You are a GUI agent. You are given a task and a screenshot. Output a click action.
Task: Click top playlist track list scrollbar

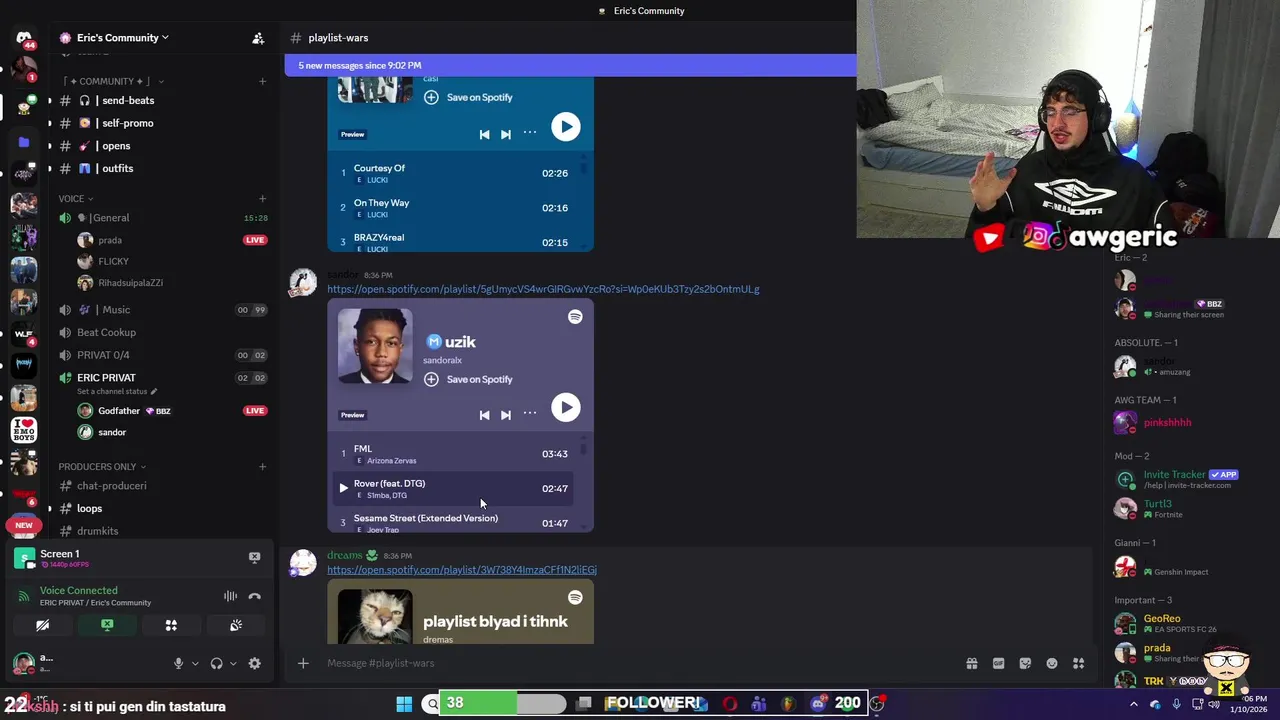(584, 168)
